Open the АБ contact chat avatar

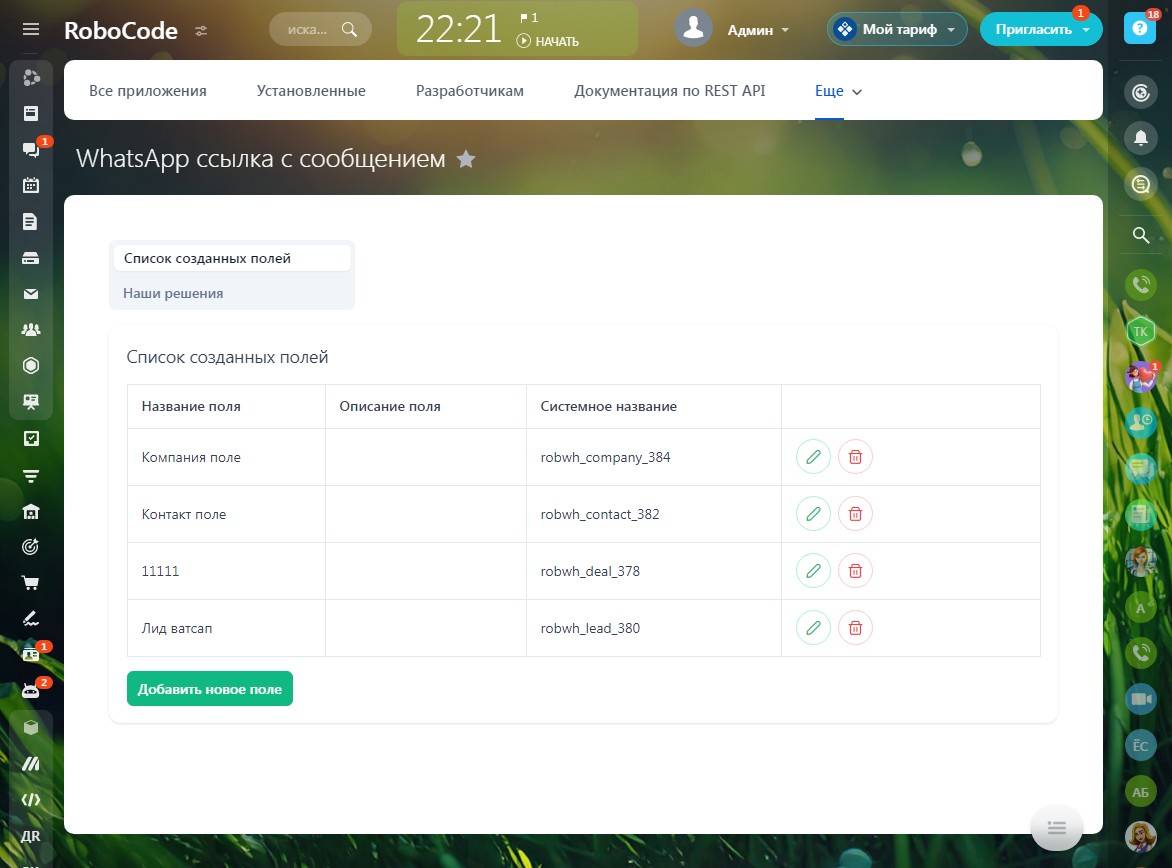coord(1141,792)
